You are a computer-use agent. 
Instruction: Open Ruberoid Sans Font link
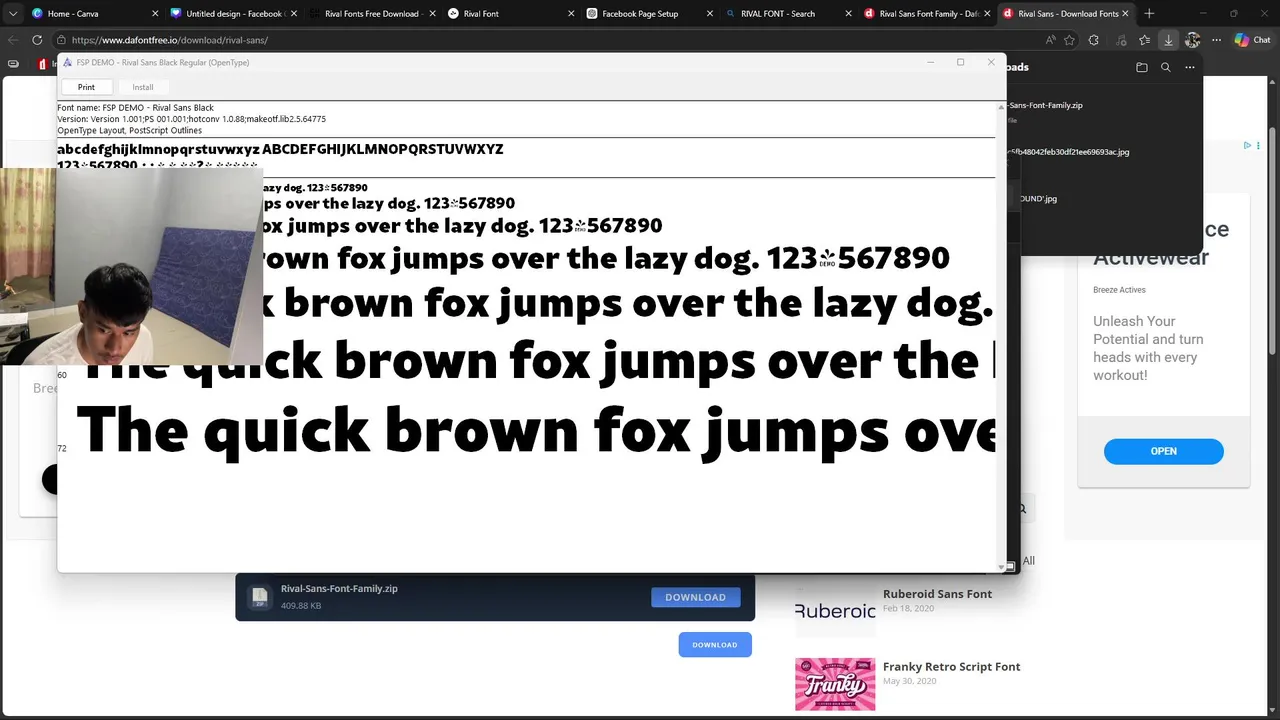tap(937, 594)
